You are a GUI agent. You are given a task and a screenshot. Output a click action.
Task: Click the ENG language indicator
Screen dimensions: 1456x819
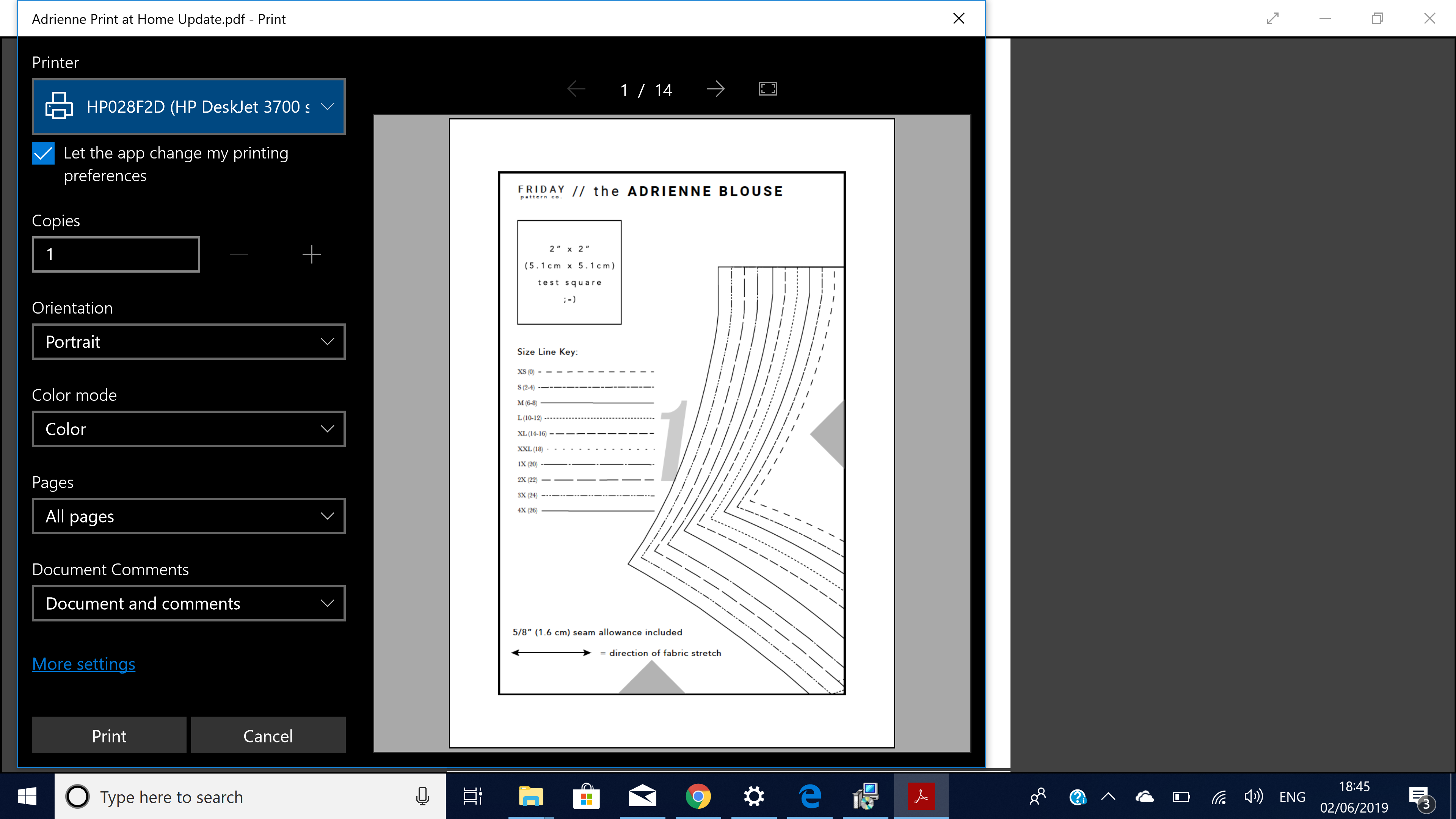(1292, 797)
